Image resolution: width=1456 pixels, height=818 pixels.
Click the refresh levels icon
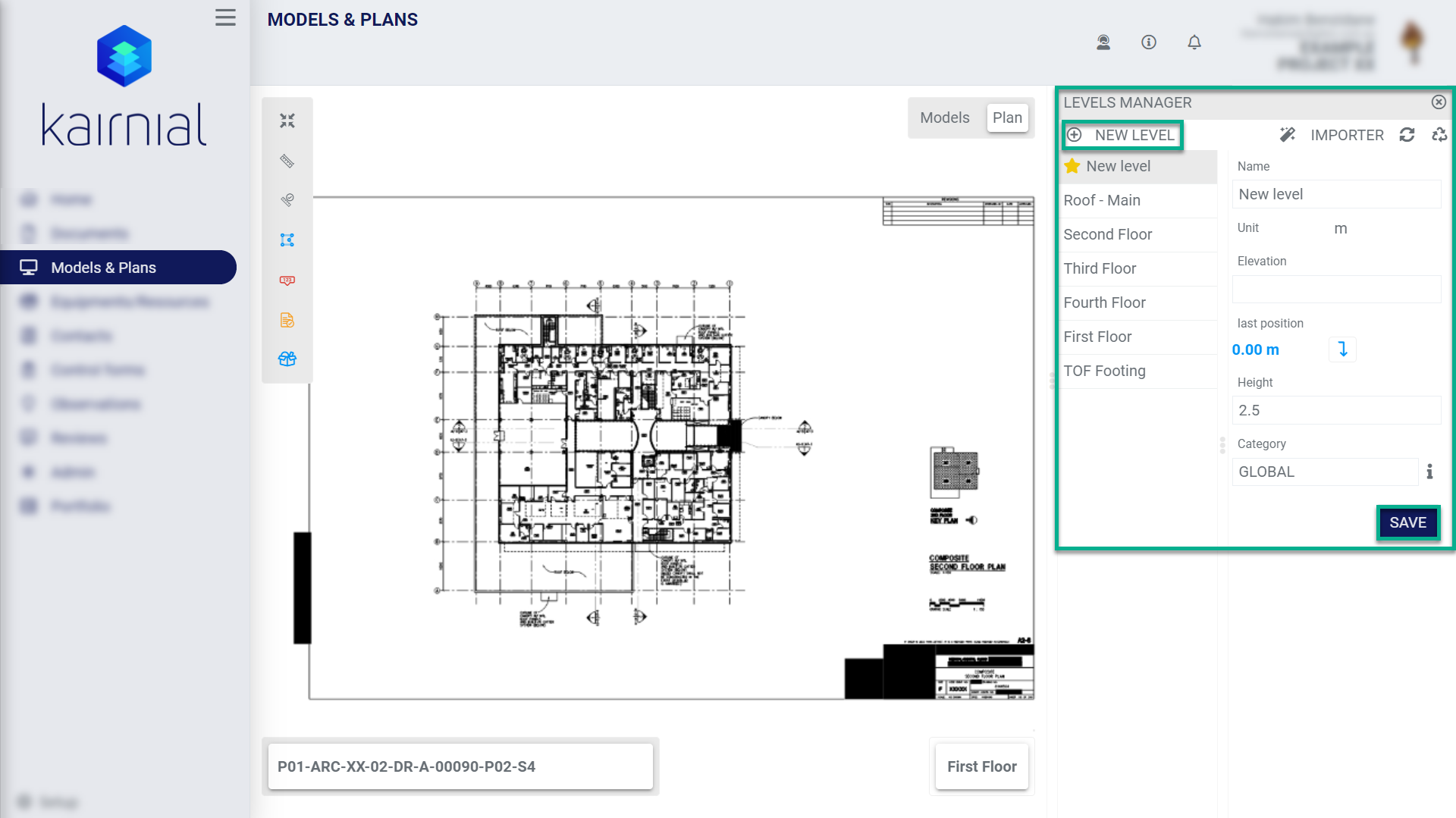click(1407, 135)
